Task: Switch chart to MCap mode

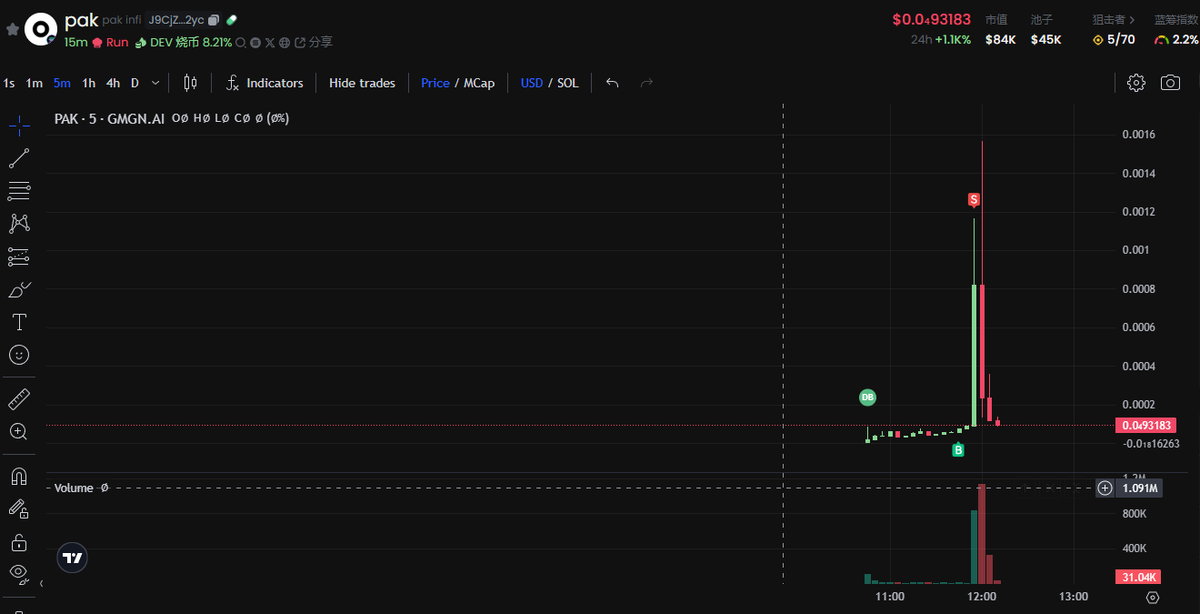Action: tap(479, 83)
